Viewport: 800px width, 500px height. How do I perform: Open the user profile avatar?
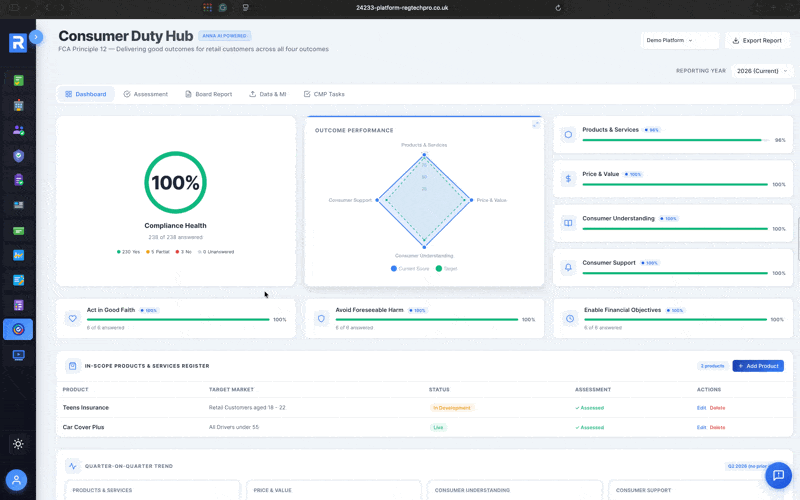(x=16, y=480)
